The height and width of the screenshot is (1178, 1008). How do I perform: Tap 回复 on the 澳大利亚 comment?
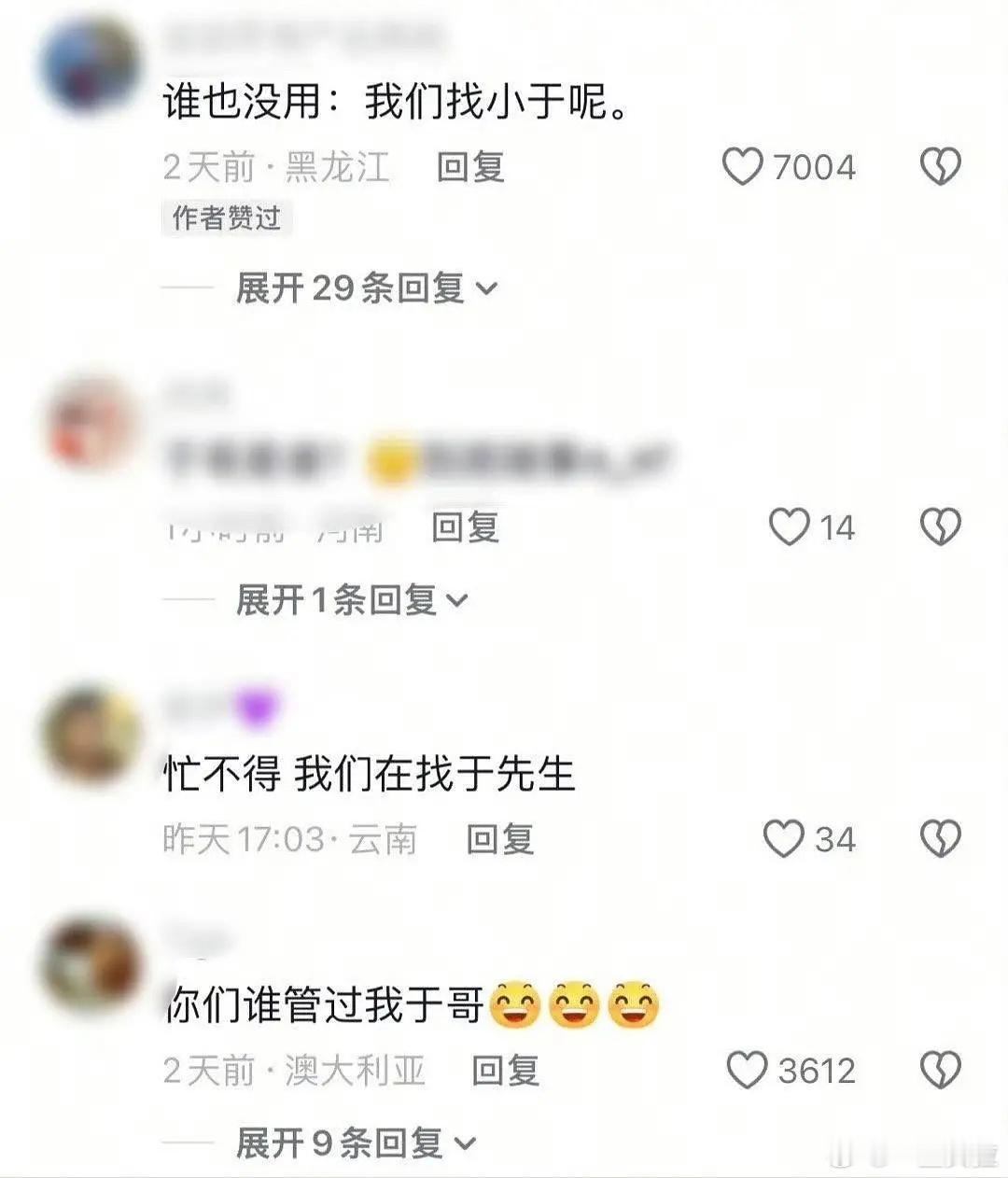[505, 1070]
